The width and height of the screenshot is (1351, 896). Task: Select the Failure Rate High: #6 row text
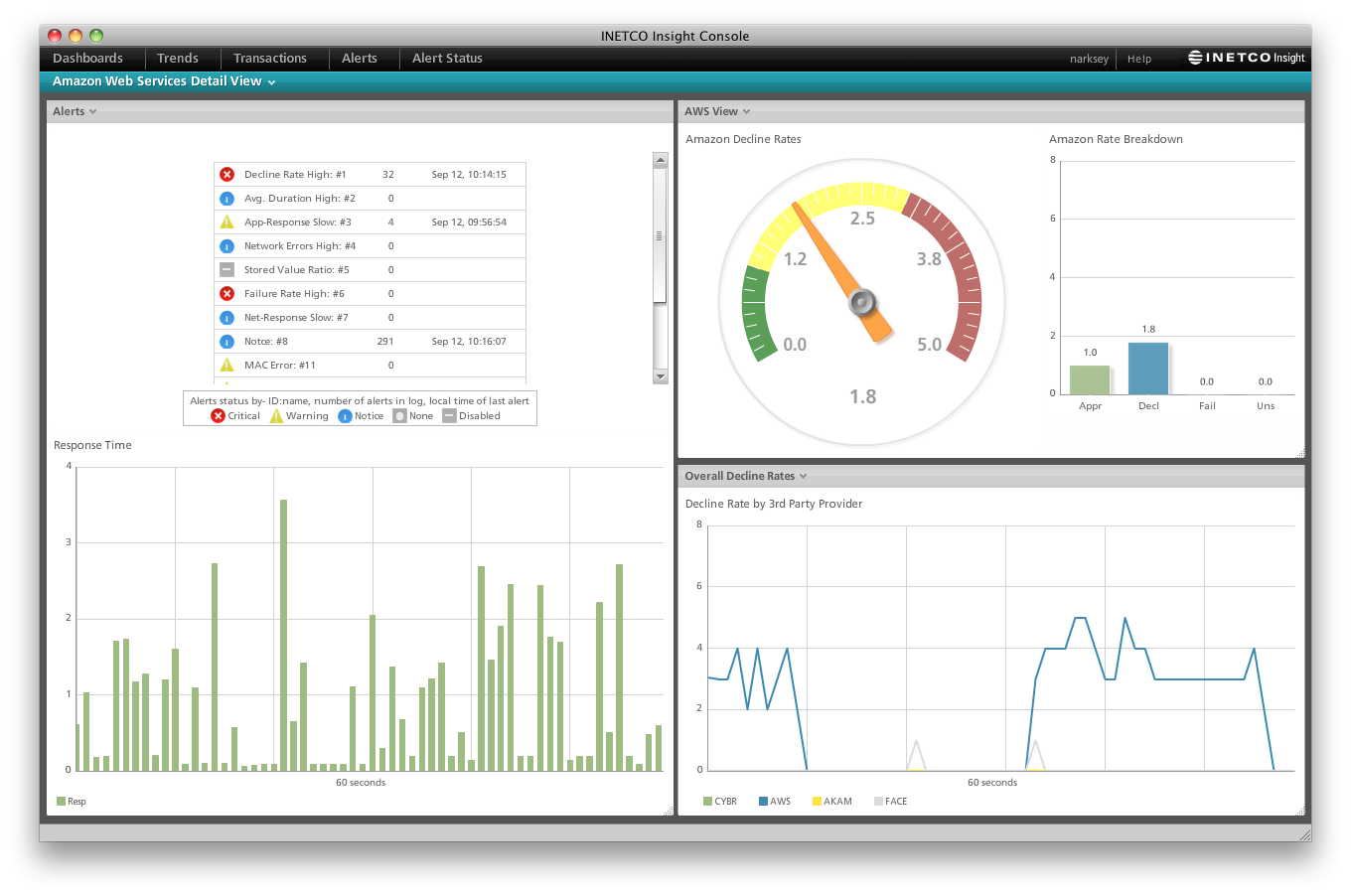pos(294,293)
